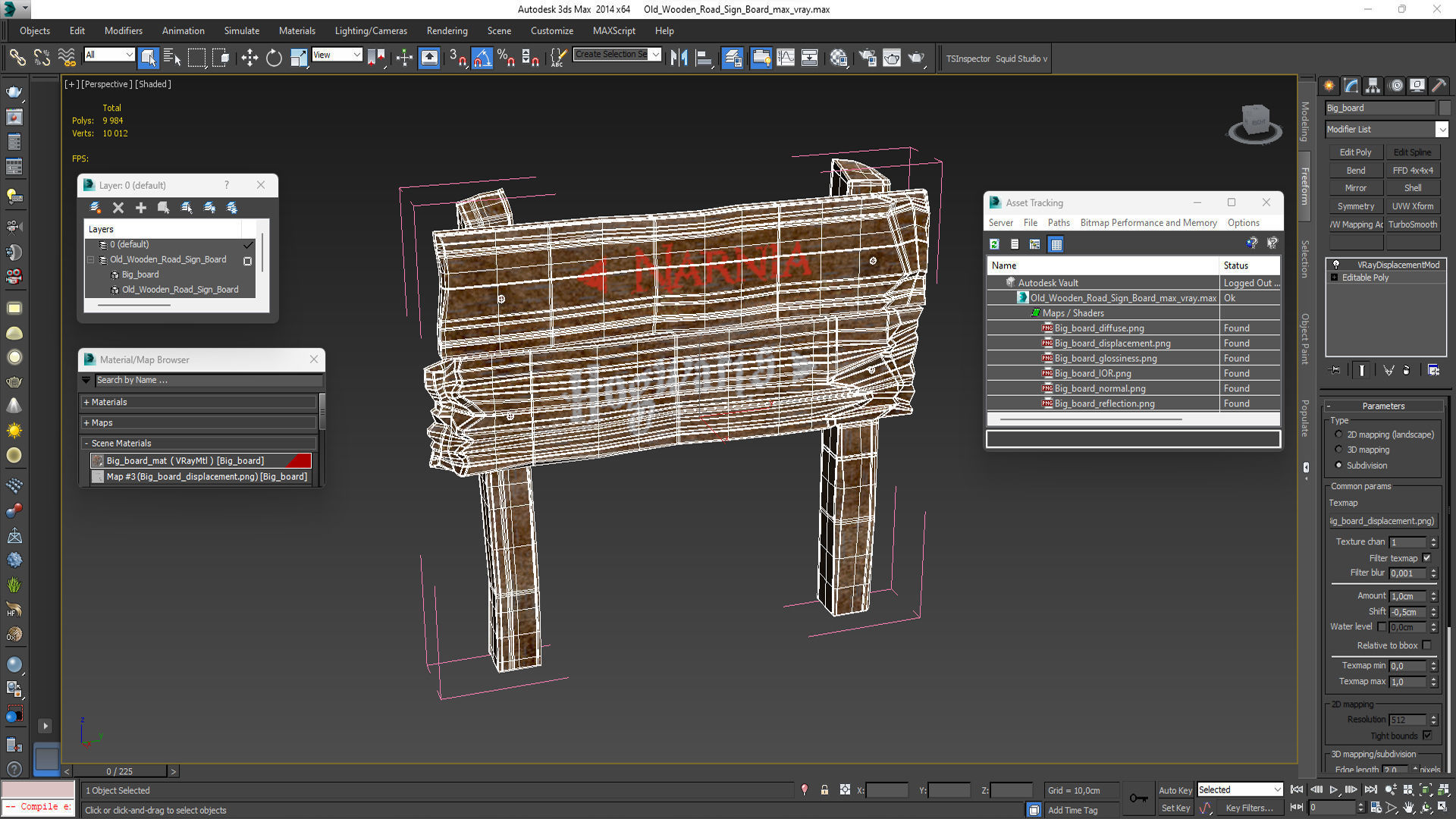
Task: Open the Modifier List dropdown
Action: tap(1442, 130)
